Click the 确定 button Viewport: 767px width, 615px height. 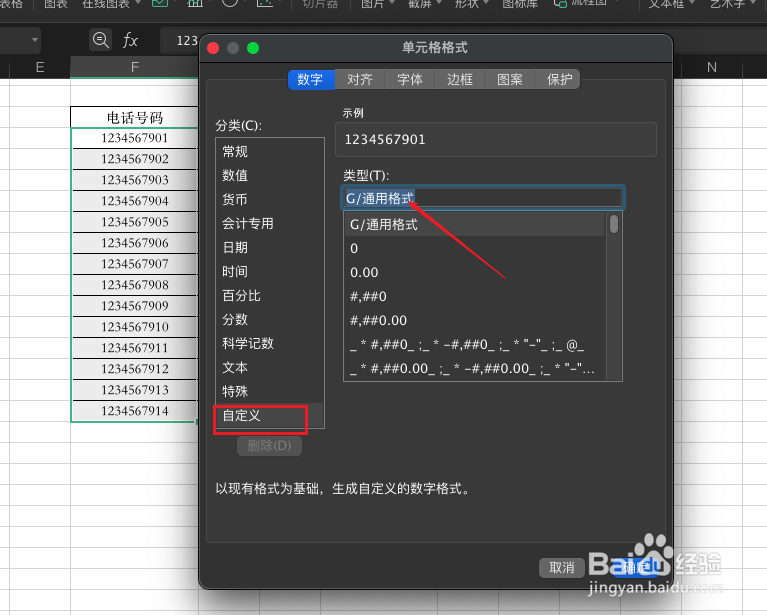point(636,568)
